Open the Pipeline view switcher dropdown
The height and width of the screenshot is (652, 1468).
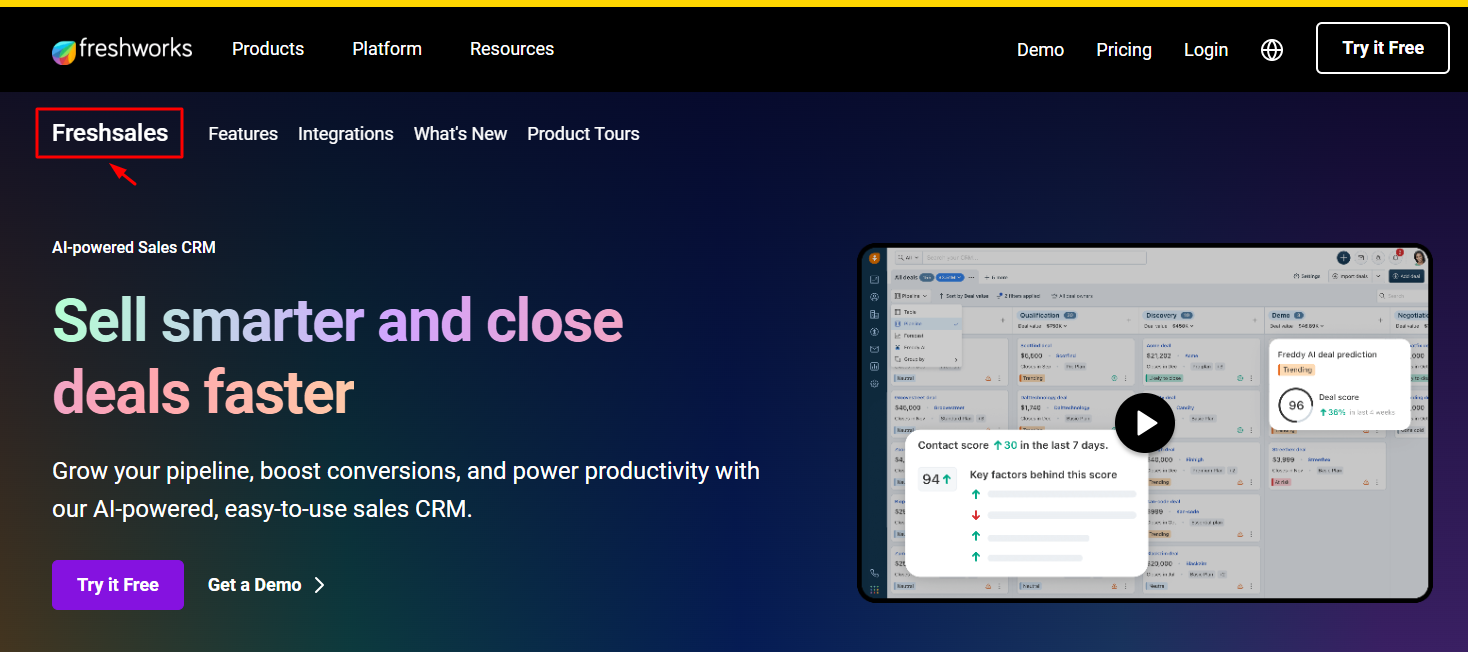911,296
